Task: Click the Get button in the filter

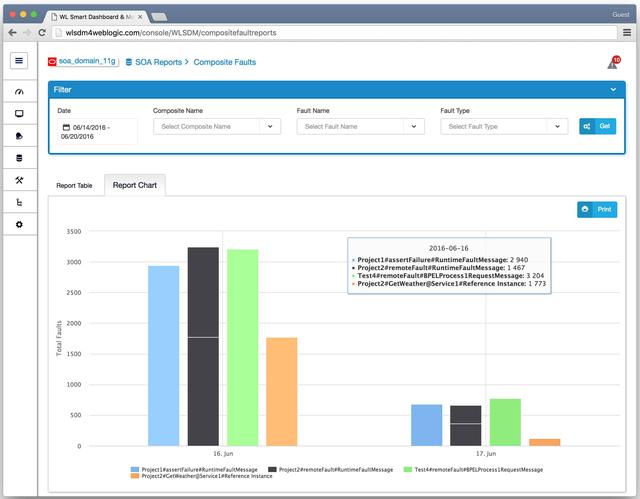Action: (597, 127)
